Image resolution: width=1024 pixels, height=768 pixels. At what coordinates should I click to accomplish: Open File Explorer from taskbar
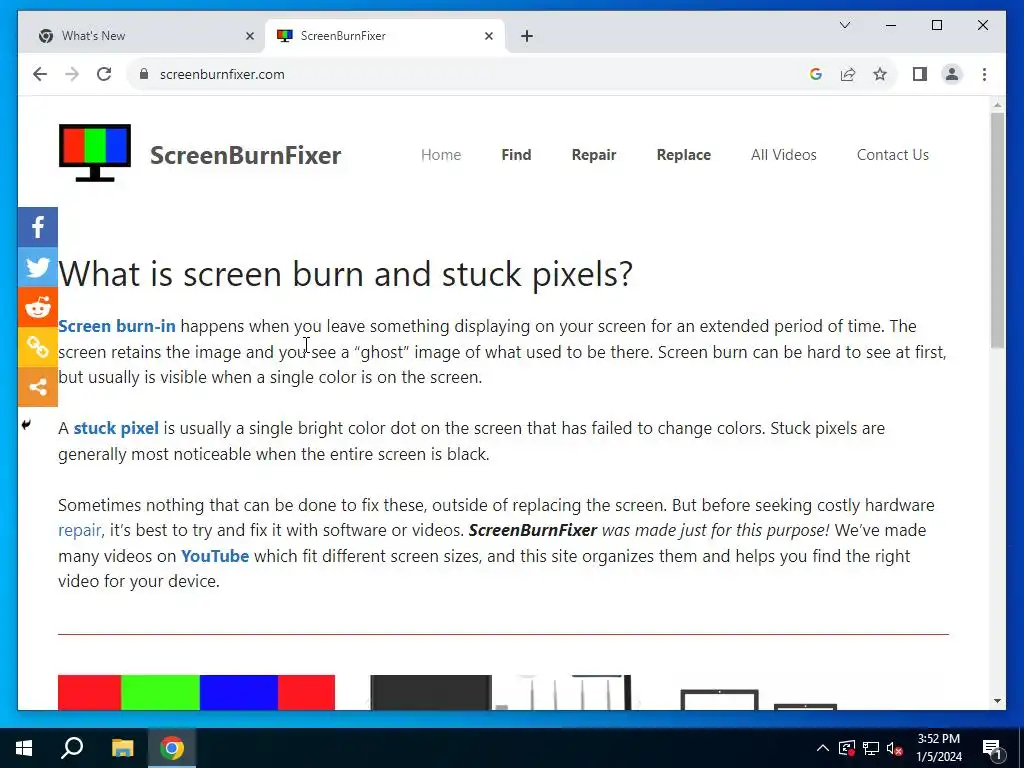pos(123,748)
